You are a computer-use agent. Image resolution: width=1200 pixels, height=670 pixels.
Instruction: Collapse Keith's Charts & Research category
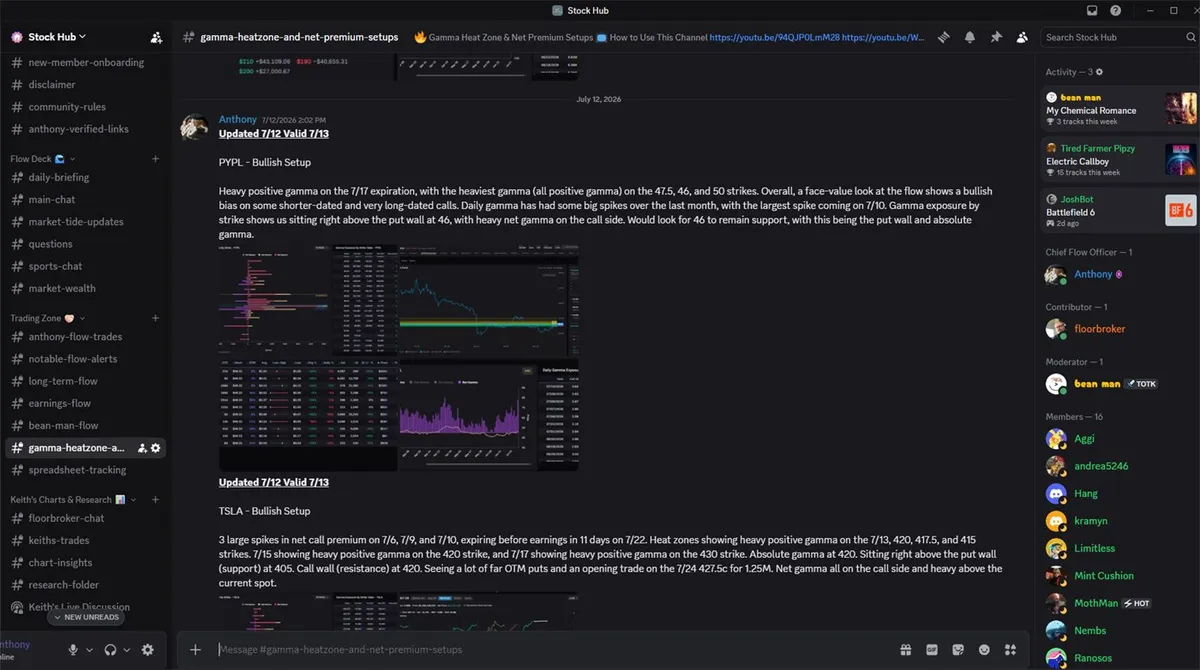tap(74, 499)
